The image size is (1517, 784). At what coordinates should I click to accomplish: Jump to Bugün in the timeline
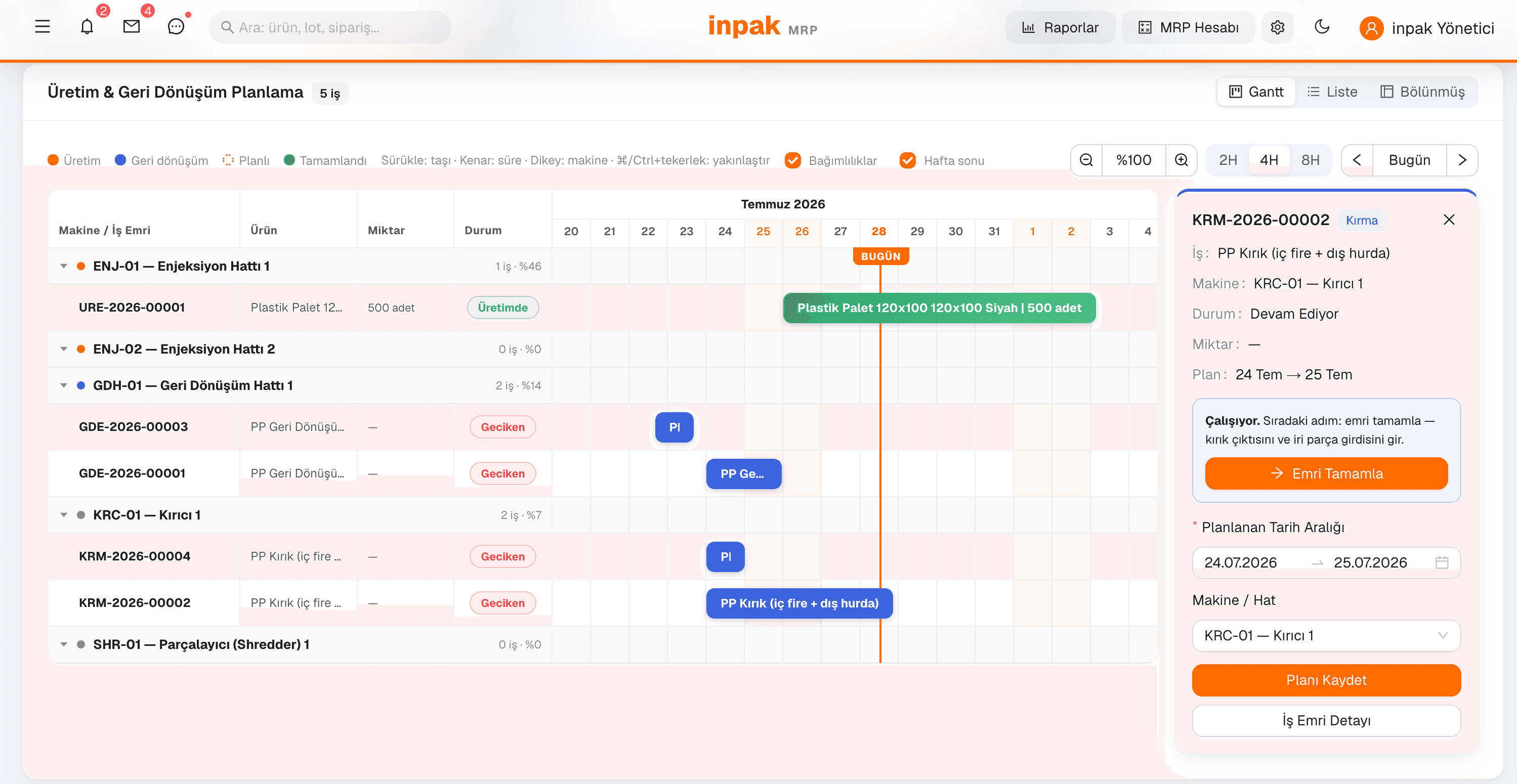click(x=1409, y=160)
